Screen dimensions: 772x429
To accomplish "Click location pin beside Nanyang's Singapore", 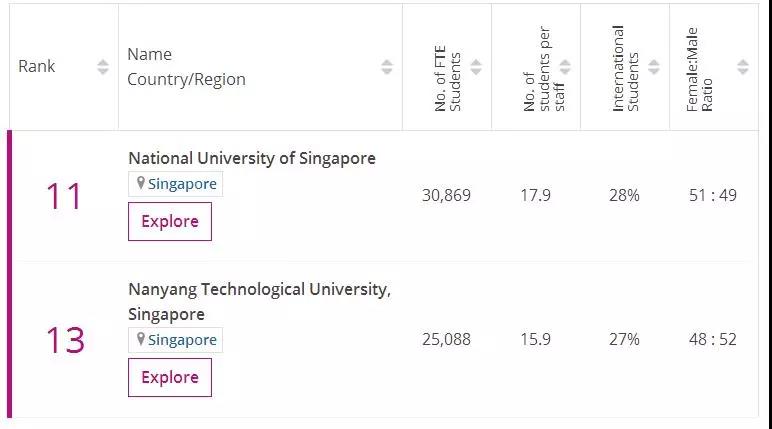I will tap(141, 340).
